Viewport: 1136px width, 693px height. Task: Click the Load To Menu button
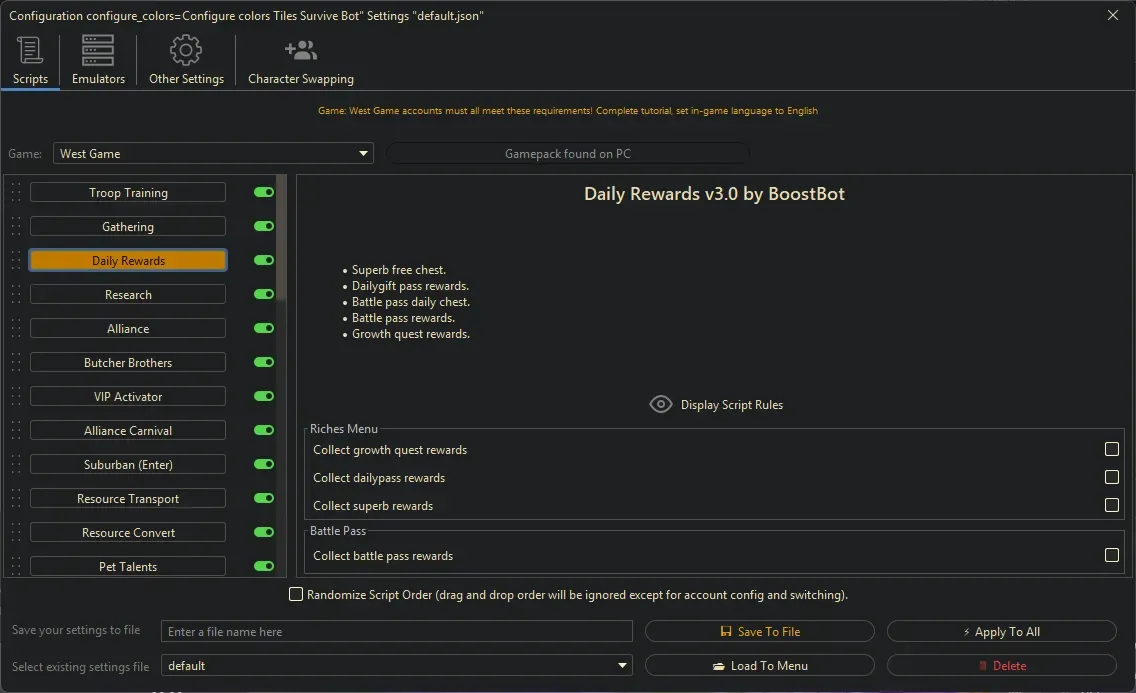click(760, 665)
